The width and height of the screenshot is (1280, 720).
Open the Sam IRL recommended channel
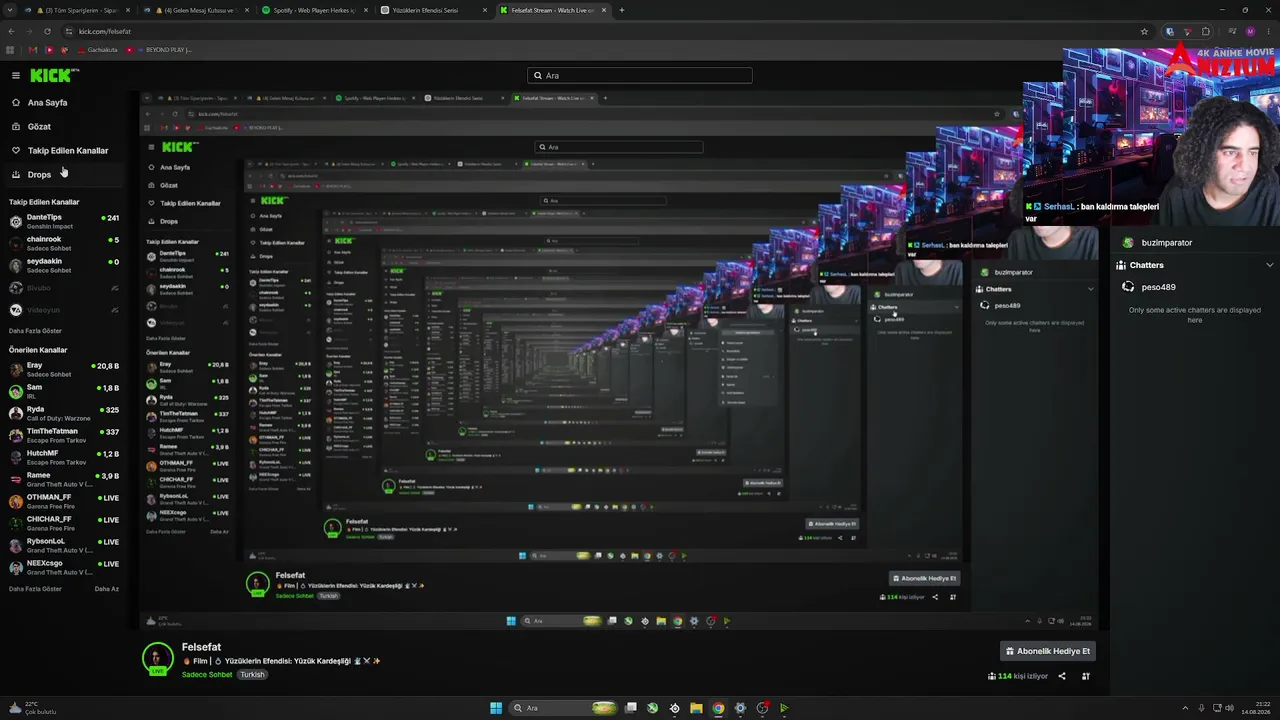coord(64,391)
